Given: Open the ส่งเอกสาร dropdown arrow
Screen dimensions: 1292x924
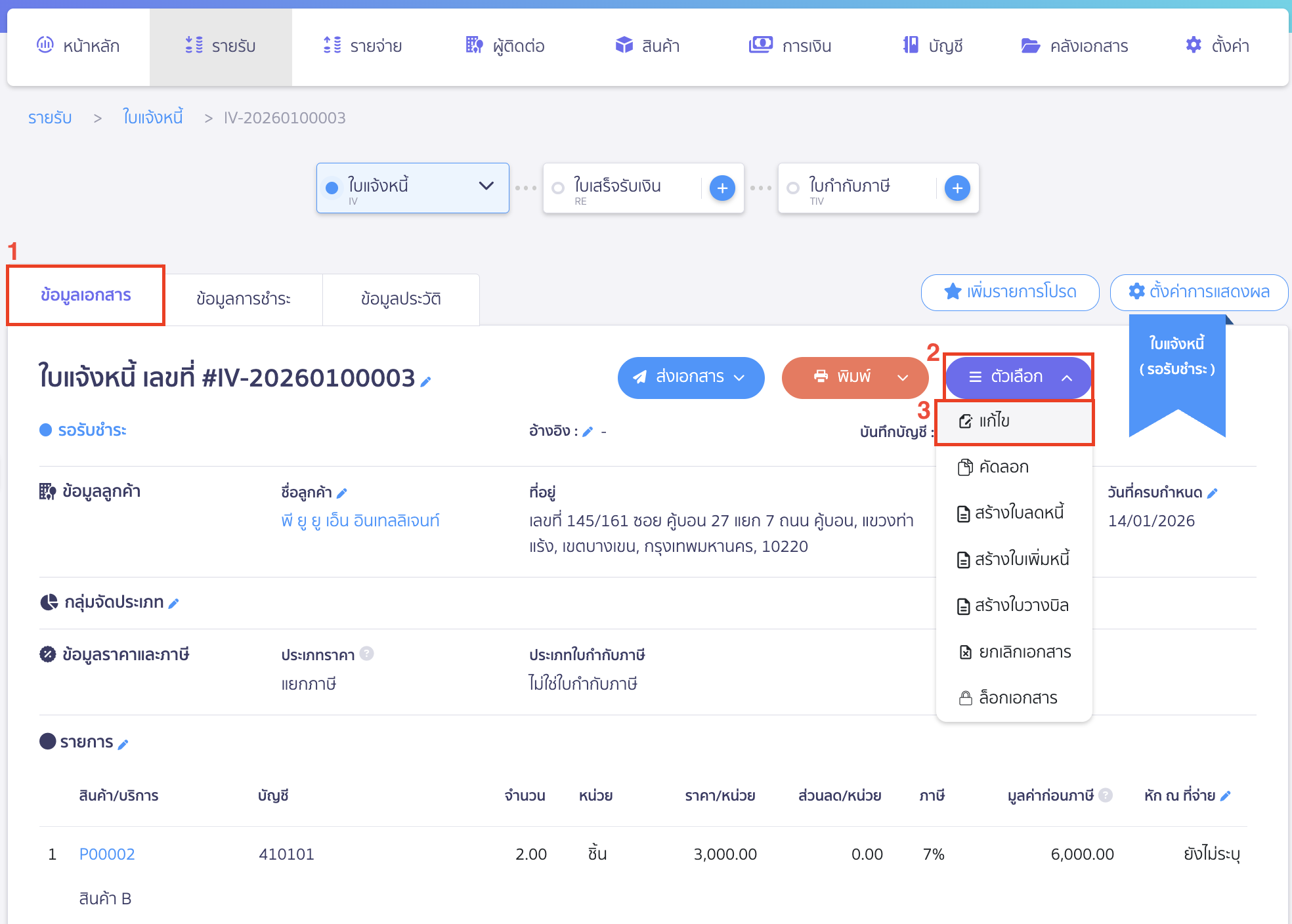Looking at the screenshot, I should (x=739, y=377).
